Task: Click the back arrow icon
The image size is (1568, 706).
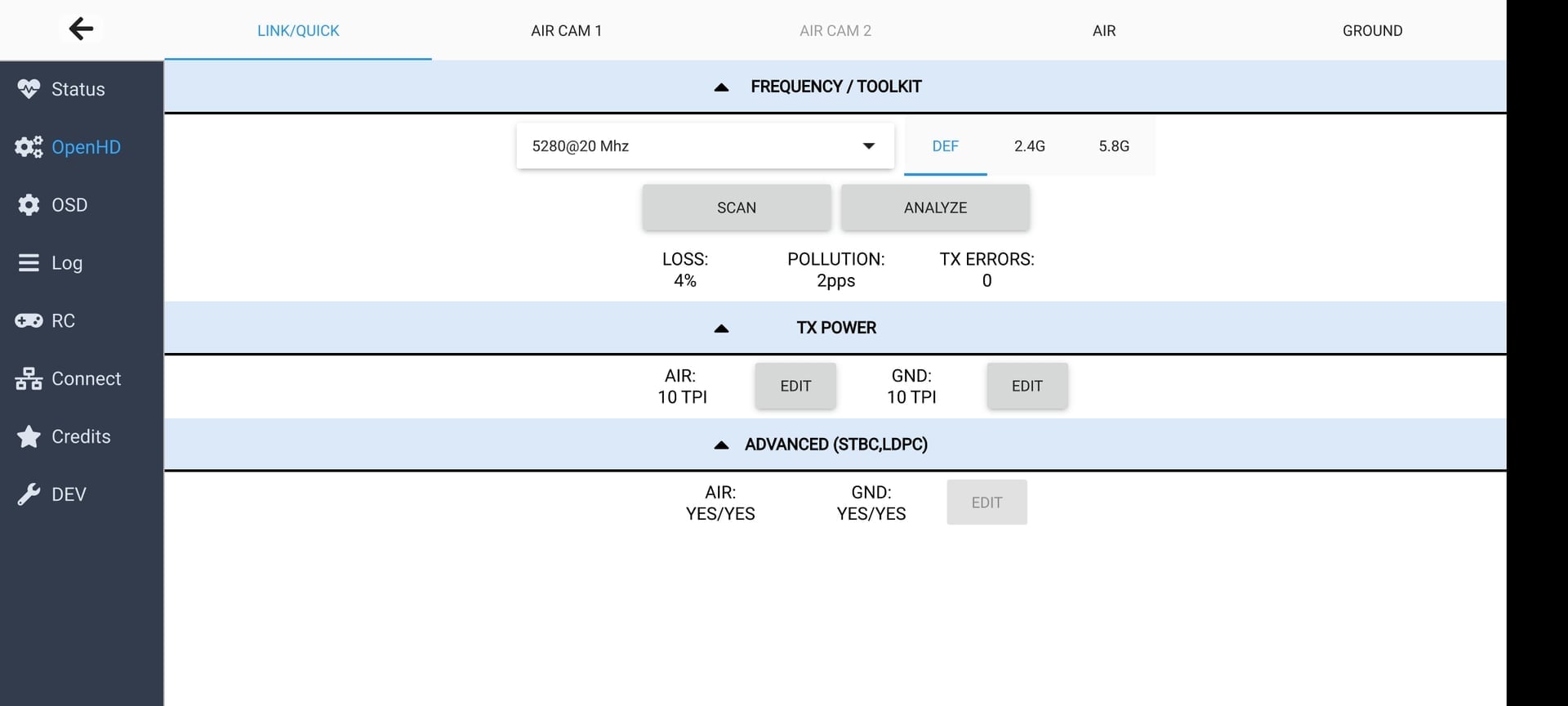Action: [81, 29]
